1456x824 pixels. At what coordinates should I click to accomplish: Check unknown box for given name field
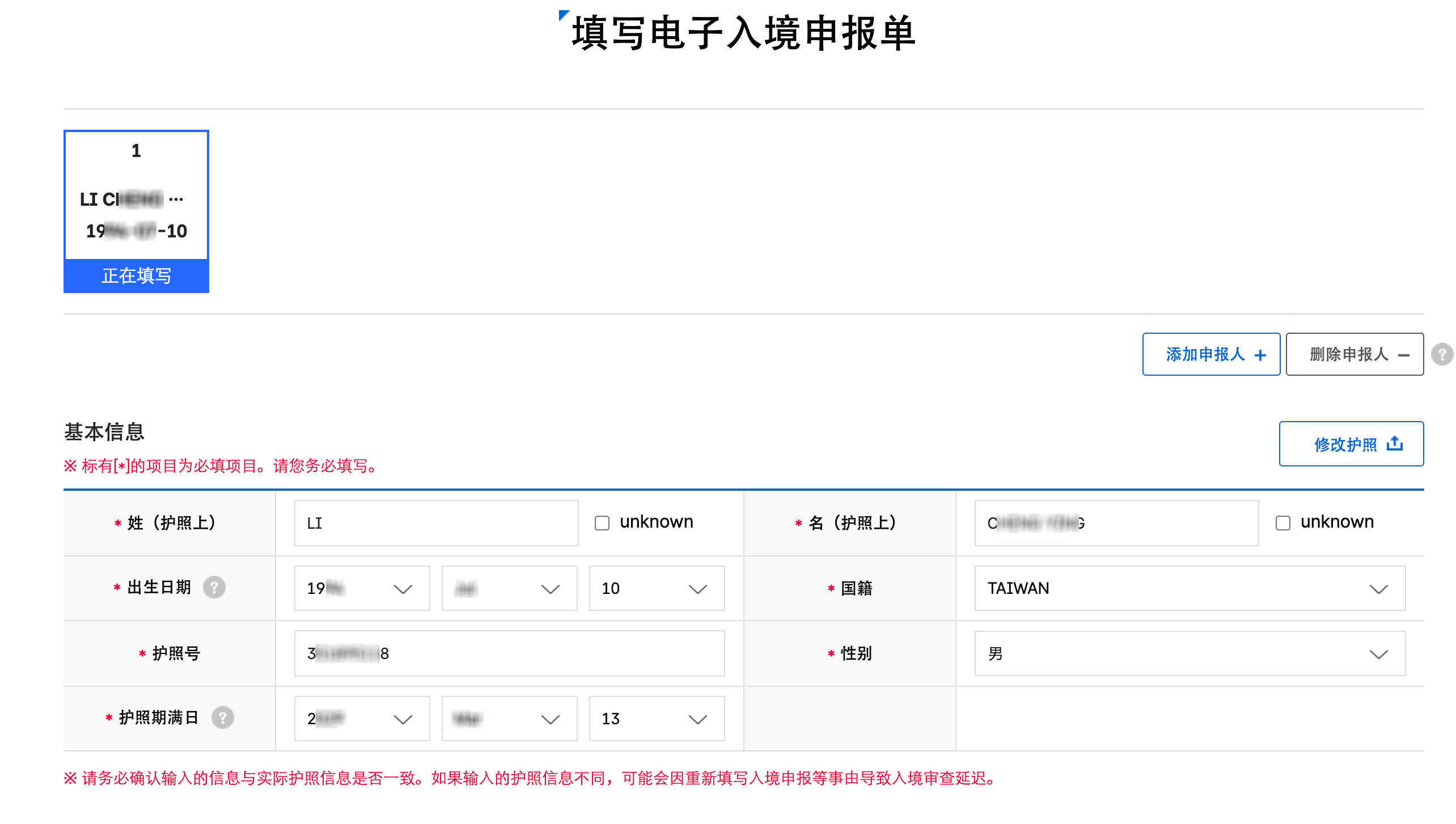pos(1283,523)
